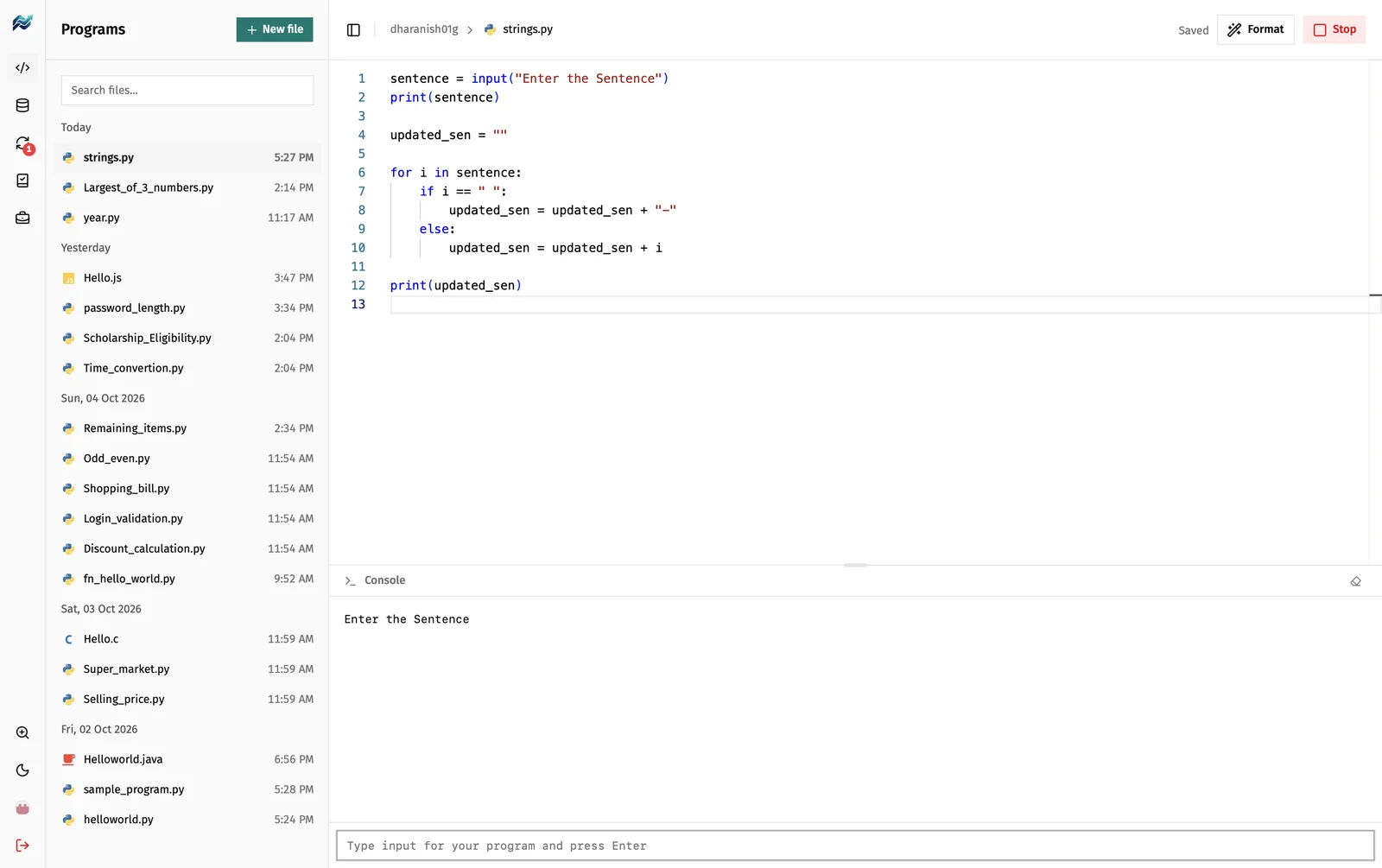Open Discount_calculation.py file
This screenshot has height=868, width=1382.
(x=187, y=548)
